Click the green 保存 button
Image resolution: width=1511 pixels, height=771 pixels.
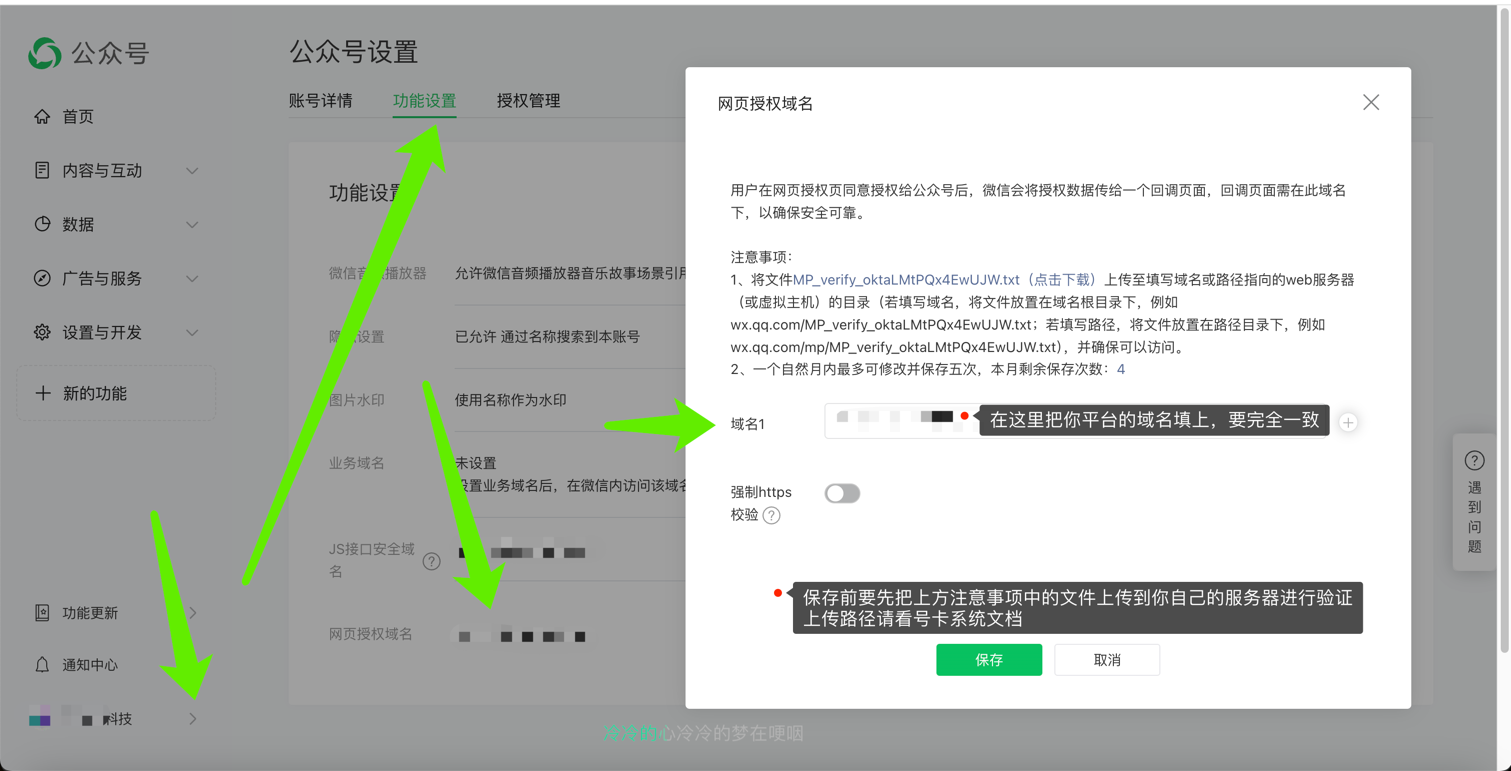click(988, 660)
